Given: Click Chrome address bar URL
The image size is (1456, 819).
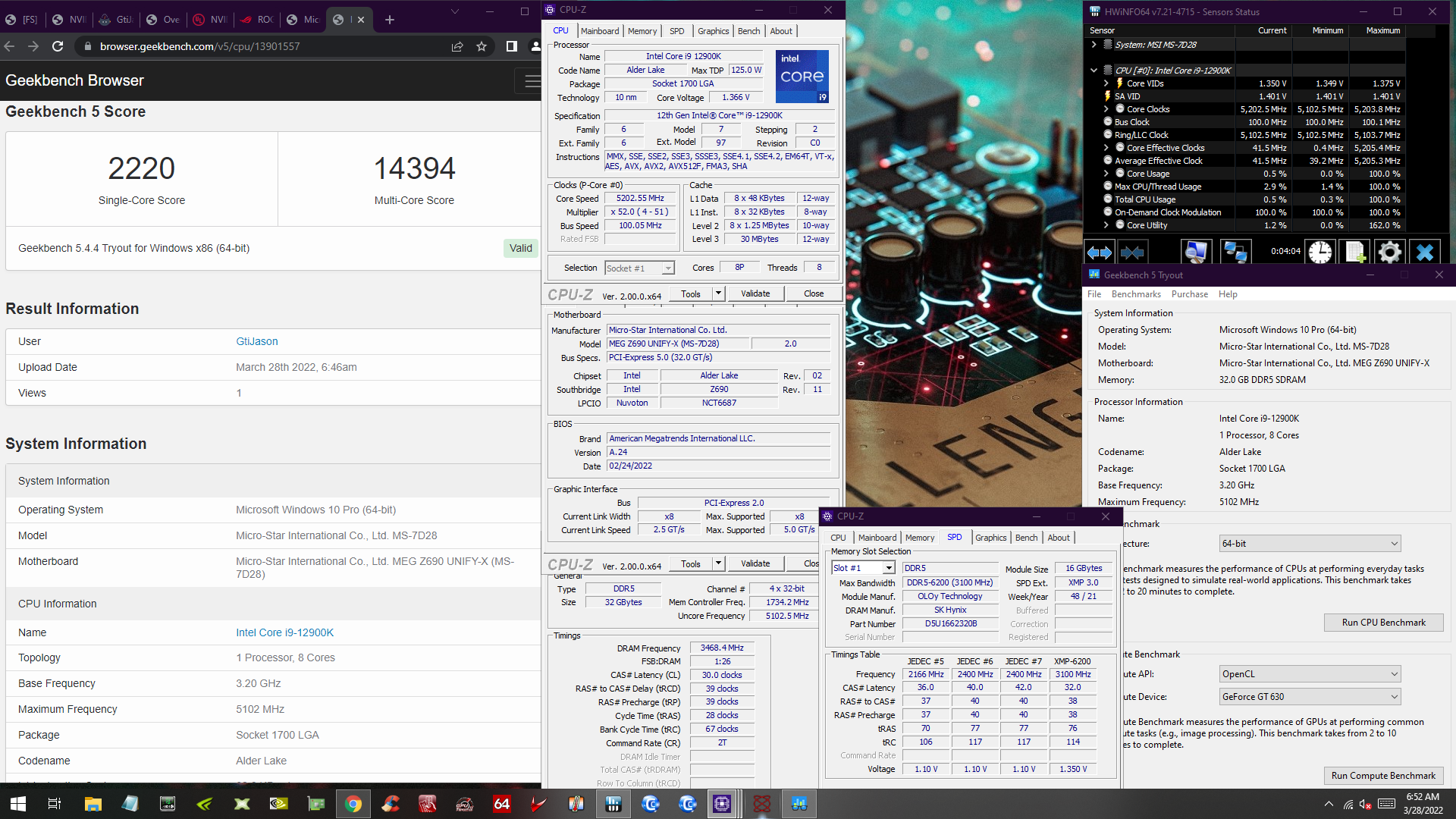Looking at the screenshot, I should (x=199, y=46).
